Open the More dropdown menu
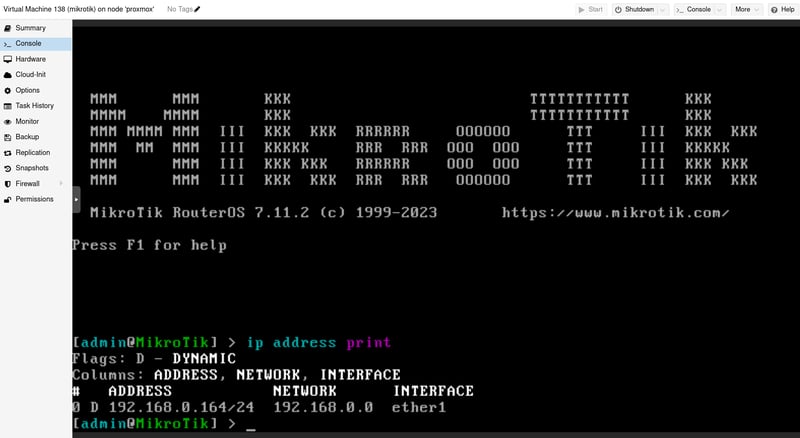The width and height of the screenshot is (800, 438). click(747, 10)
